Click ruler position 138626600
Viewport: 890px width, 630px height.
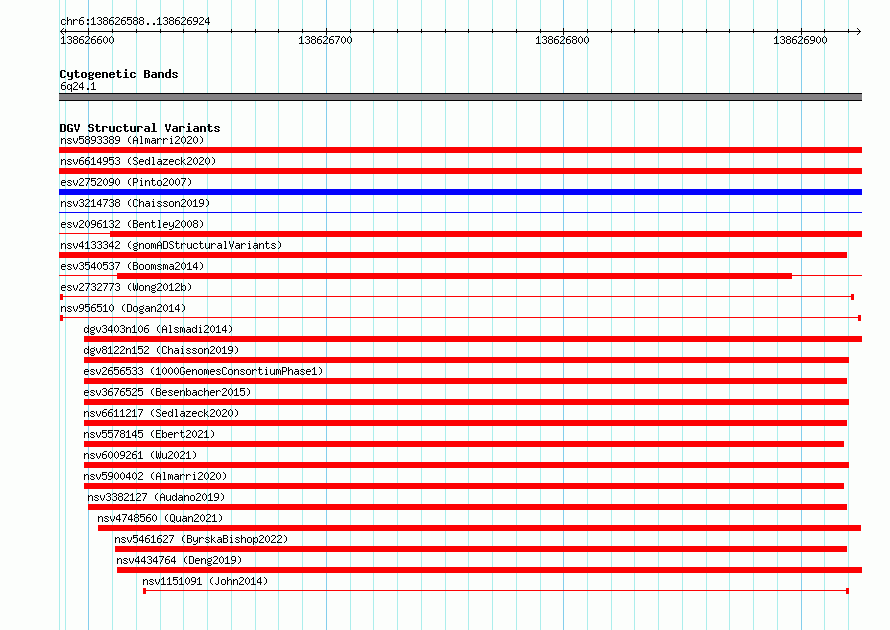click(x=87, y=40)
